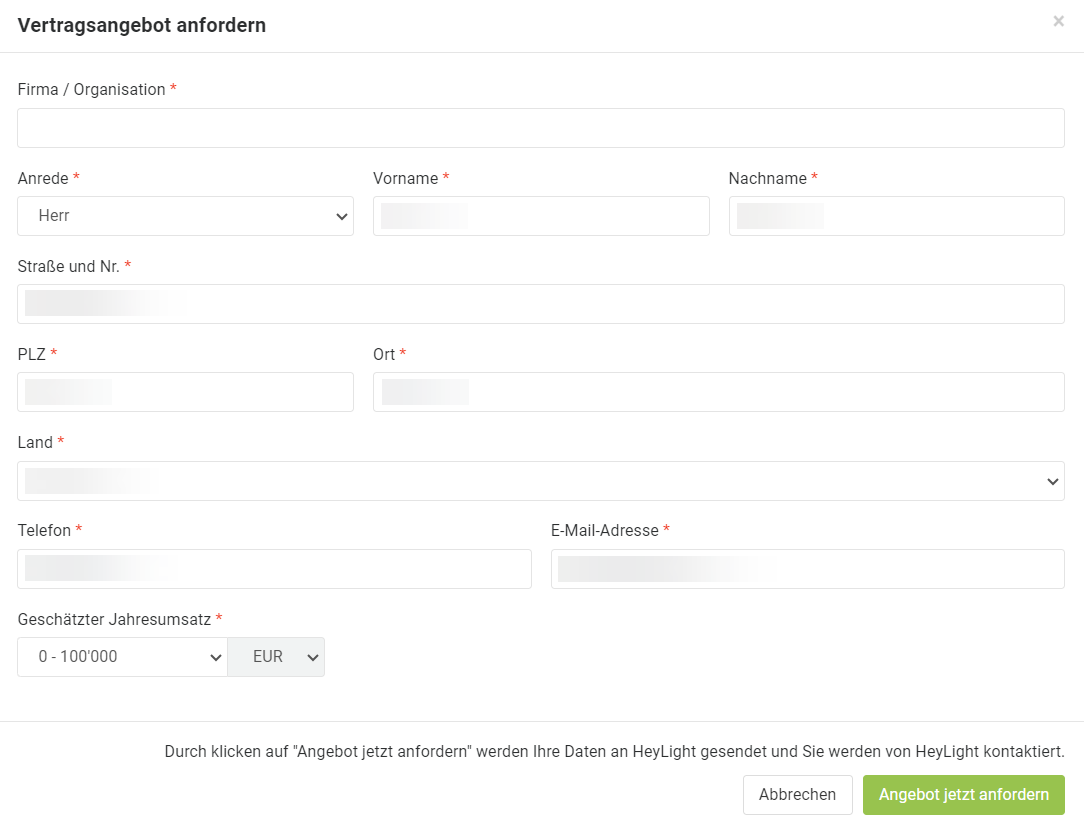1084x833 pixels.
Task: Close the Vertragsangebot anfordern dialog
Action: point(1058,21)
